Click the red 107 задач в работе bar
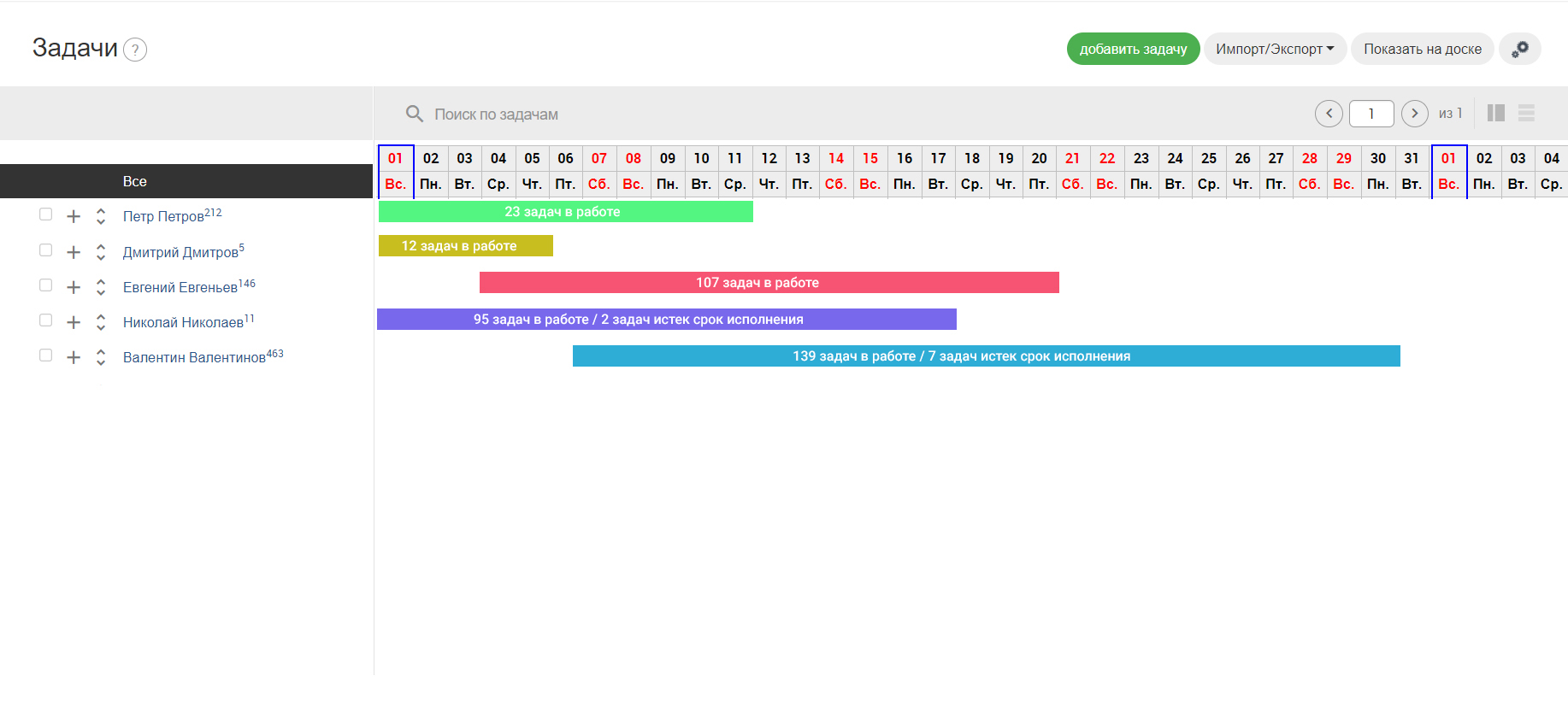 769,283
